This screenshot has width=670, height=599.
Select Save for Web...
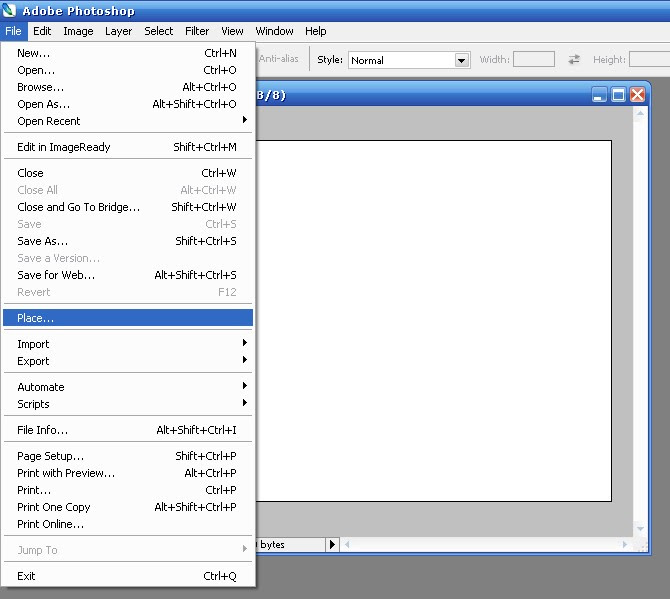[x=128, y=275]
